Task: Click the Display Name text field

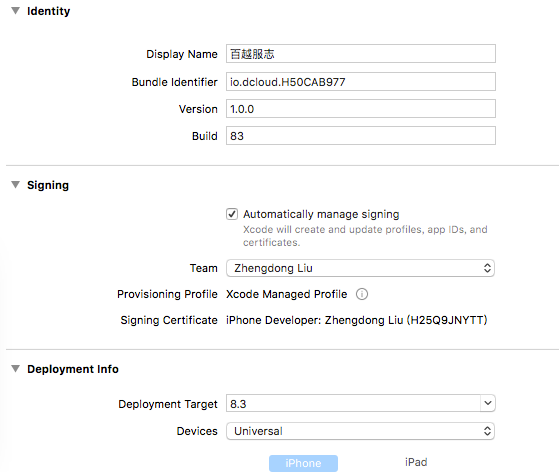Action: [361, 53]
